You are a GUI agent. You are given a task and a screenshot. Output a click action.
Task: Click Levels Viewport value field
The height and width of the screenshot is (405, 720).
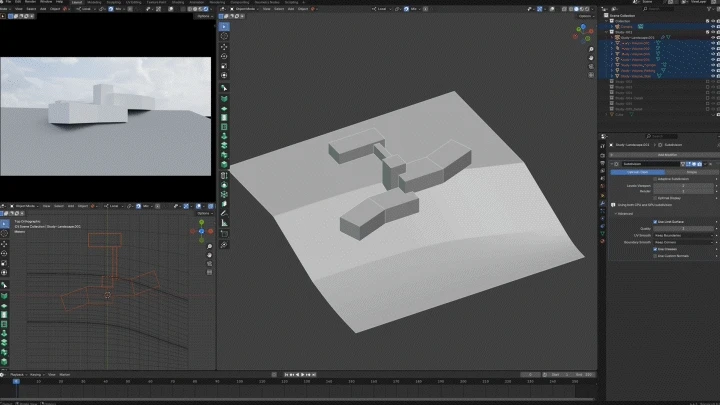point(683,186)
